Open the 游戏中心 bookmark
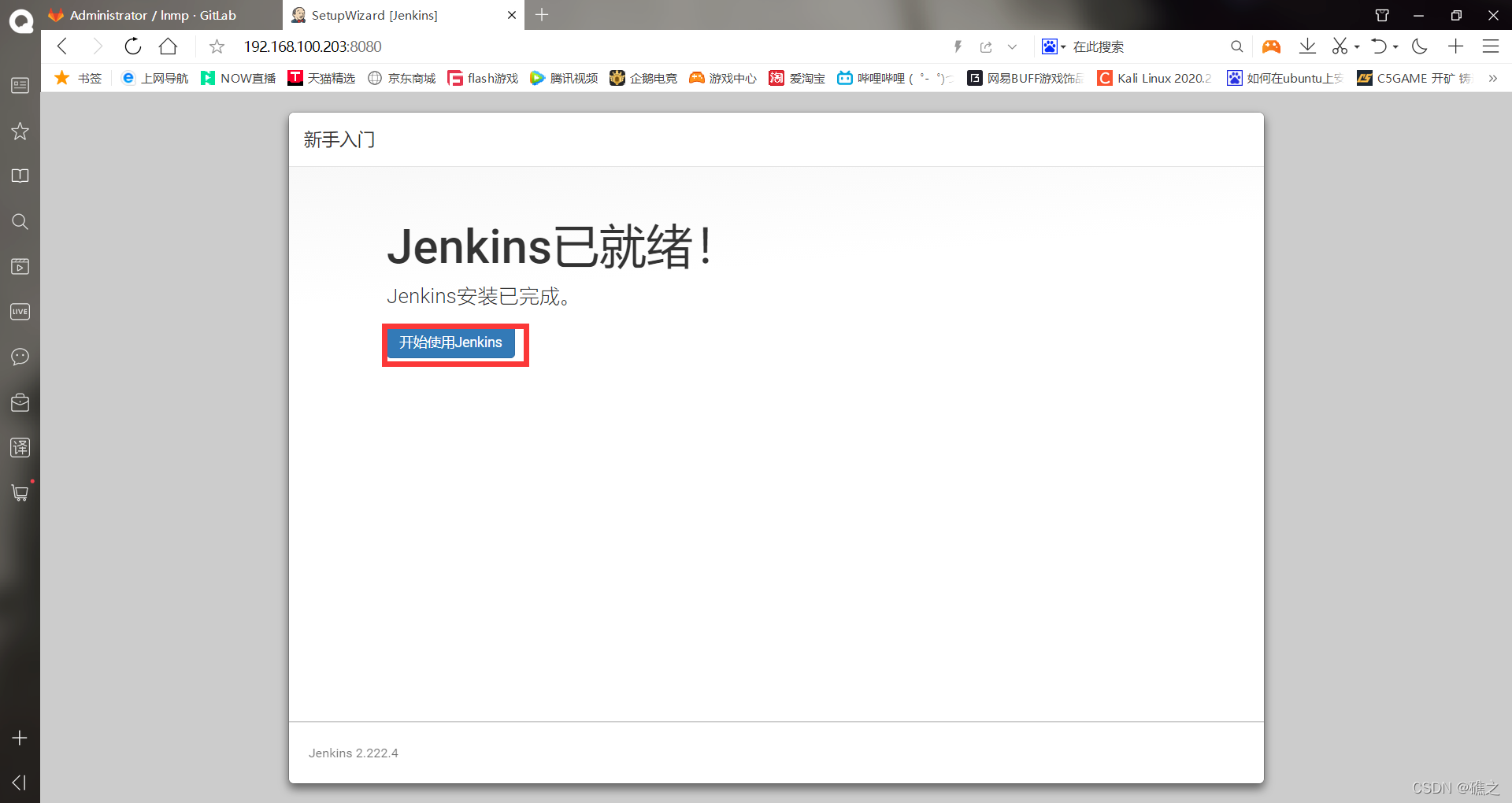 (x=723, y=78)
